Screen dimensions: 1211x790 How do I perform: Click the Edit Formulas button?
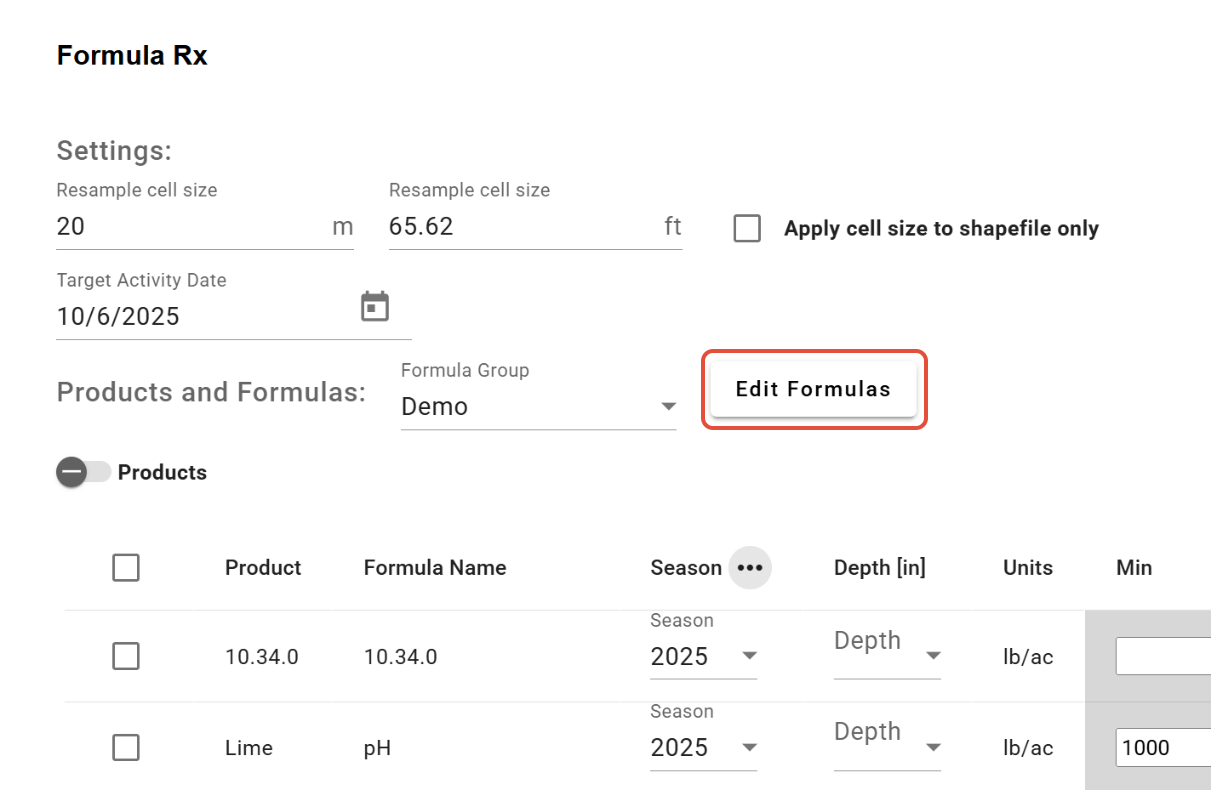pos(813,389)
